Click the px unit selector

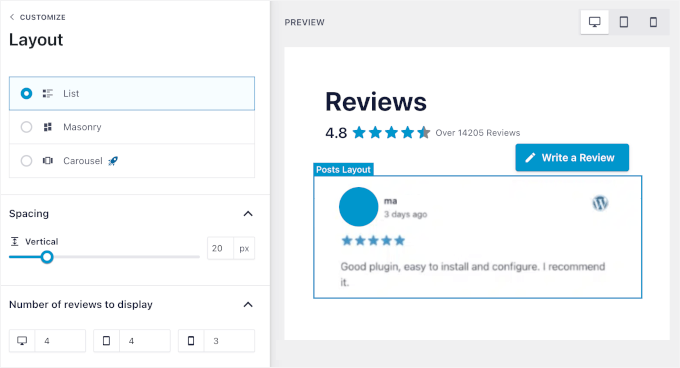[244, 248]
